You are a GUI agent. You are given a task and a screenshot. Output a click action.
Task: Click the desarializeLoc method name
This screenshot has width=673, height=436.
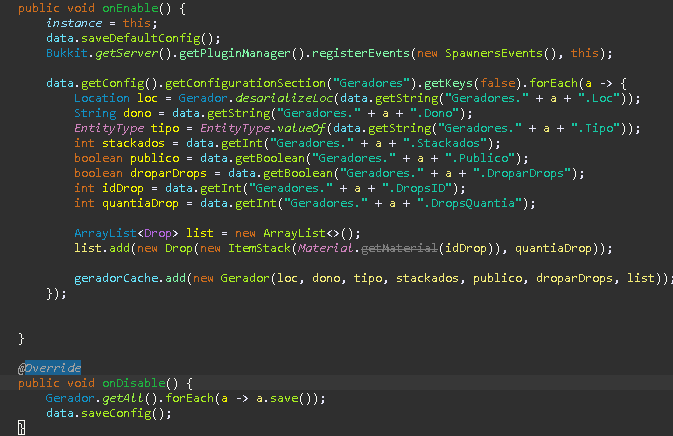point(284,98)
